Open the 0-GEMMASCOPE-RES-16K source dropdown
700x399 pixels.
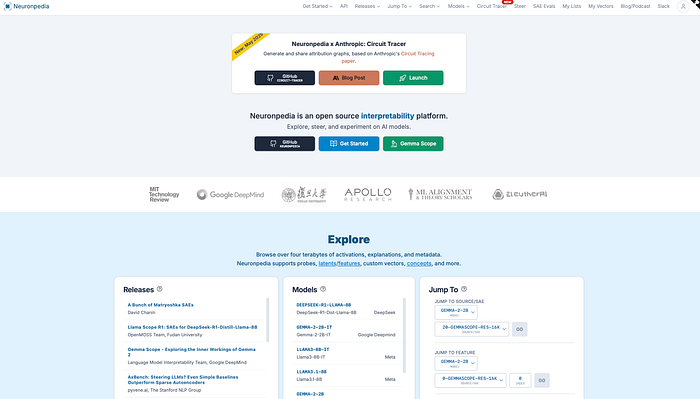[471, 380]
